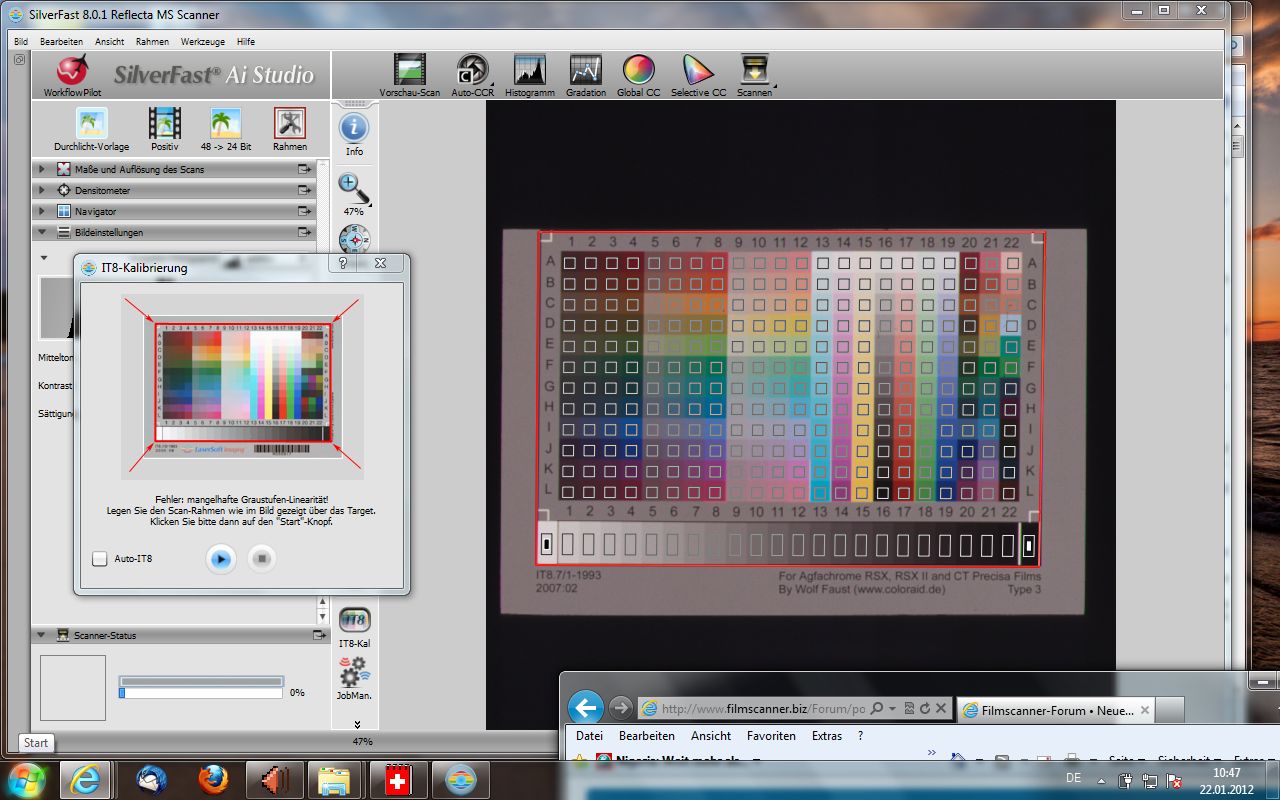This screenshot has height=800, width=1280.
Task: Open the Rahmen frame settings icon
Action: click(290, 124)
